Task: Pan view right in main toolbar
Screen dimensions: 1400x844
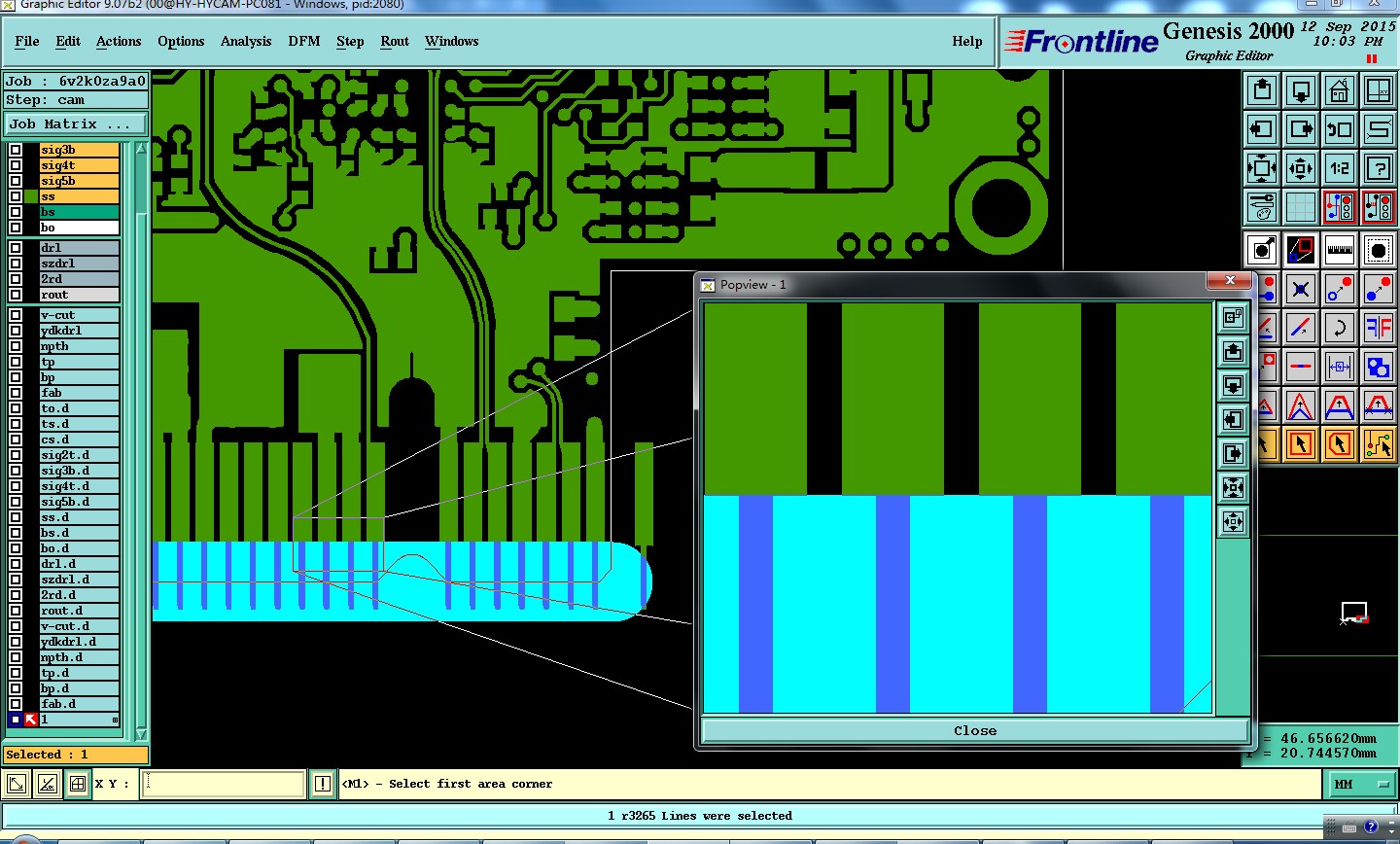Action: [x=1301, y=129]
